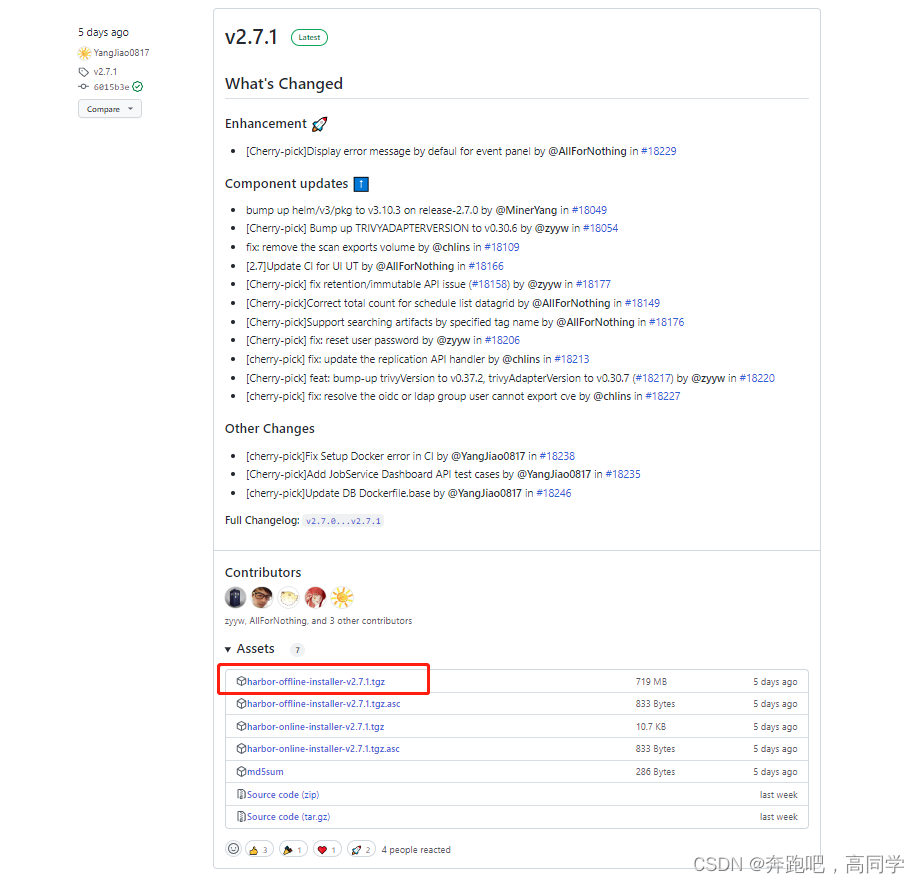The height and width of the screenshot is (883, 919).
Task: Click fourth contributor red-haired avatar
Action: click(315, 598)
